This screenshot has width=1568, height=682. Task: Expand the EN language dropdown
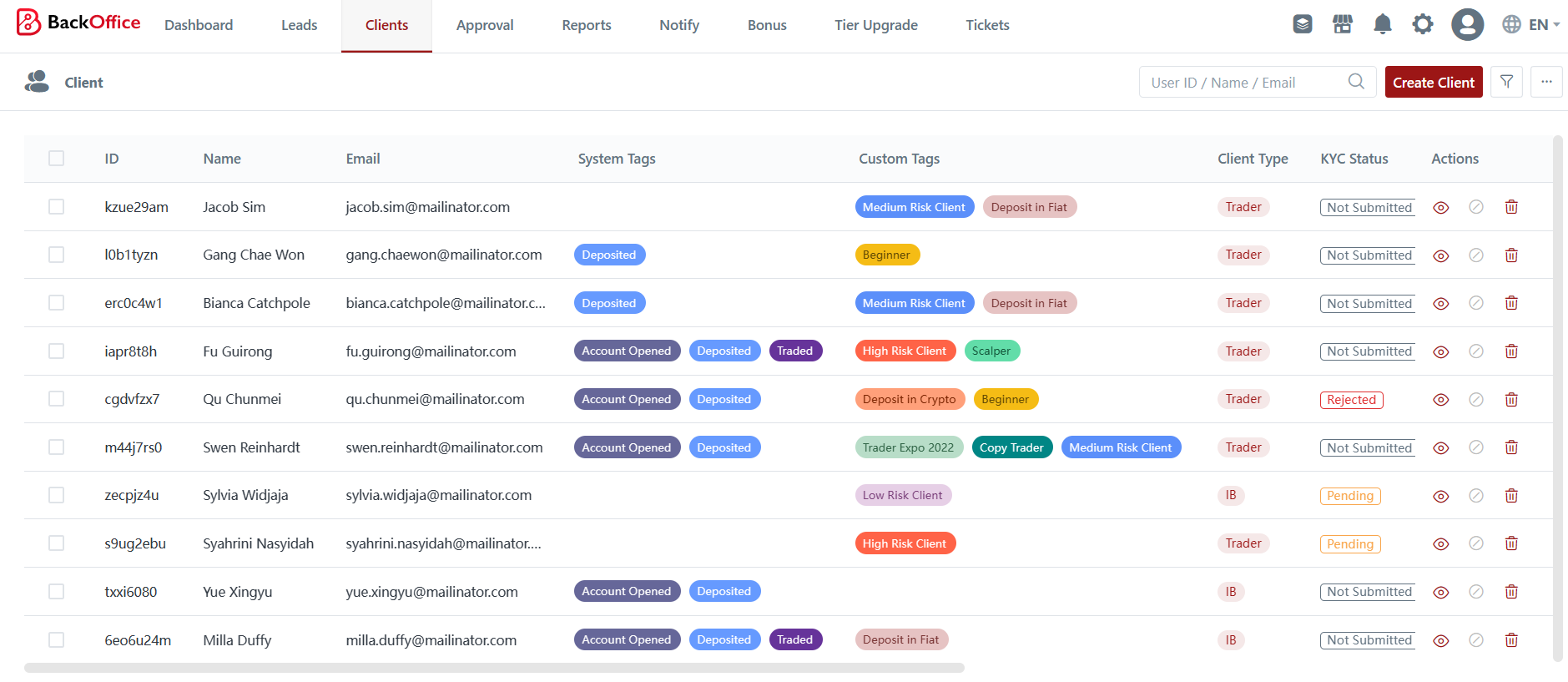pyautogui.click(x=1531, y=24)
